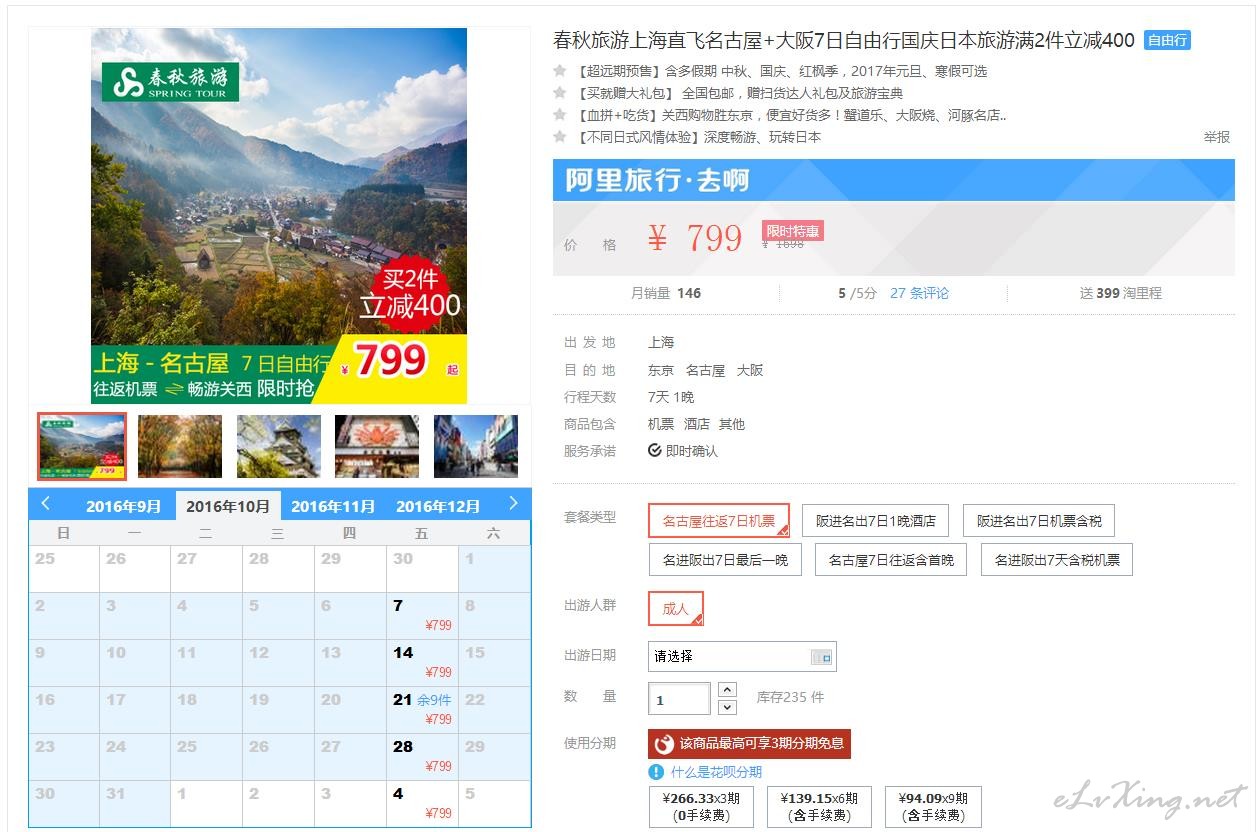The image size is (1258, 832).
Task: Pick October 21 with 余9件 on calendar
Action: click(x=422, y=709)
